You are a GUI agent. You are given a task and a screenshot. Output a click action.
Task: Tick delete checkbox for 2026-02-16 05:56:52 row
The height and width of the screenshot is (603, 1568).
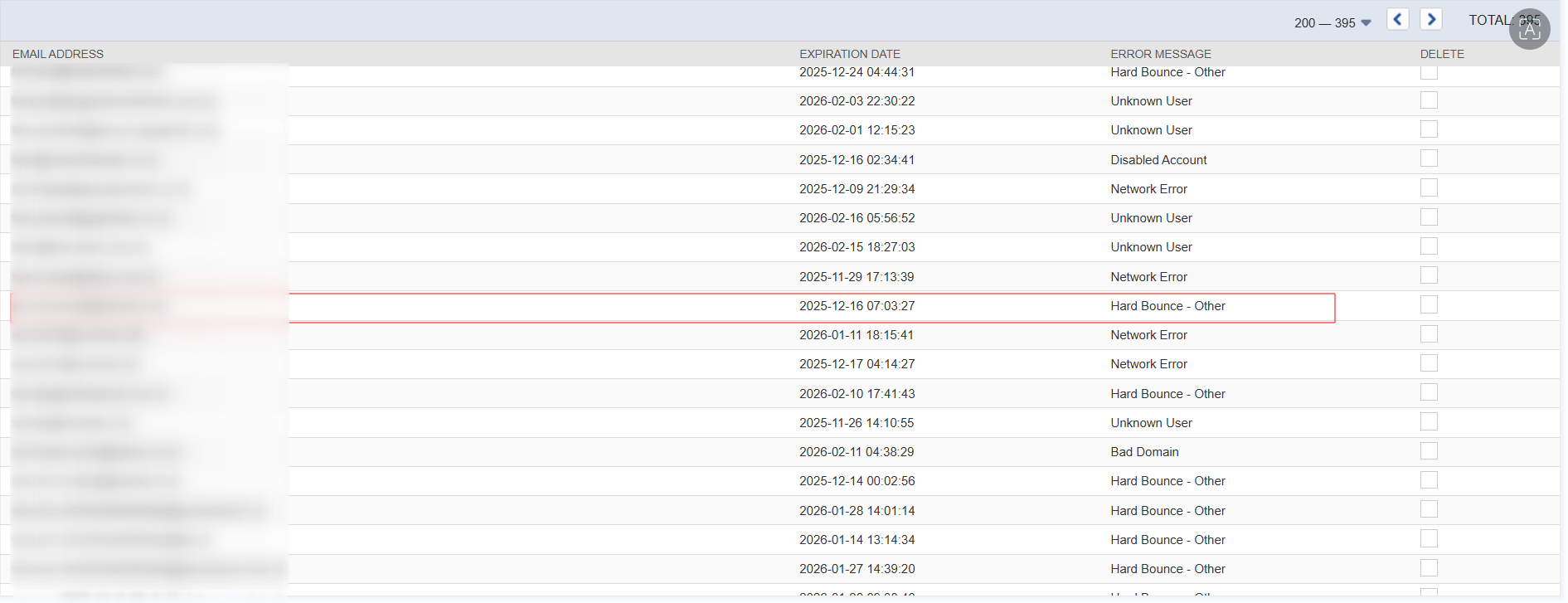point(1428,217)
